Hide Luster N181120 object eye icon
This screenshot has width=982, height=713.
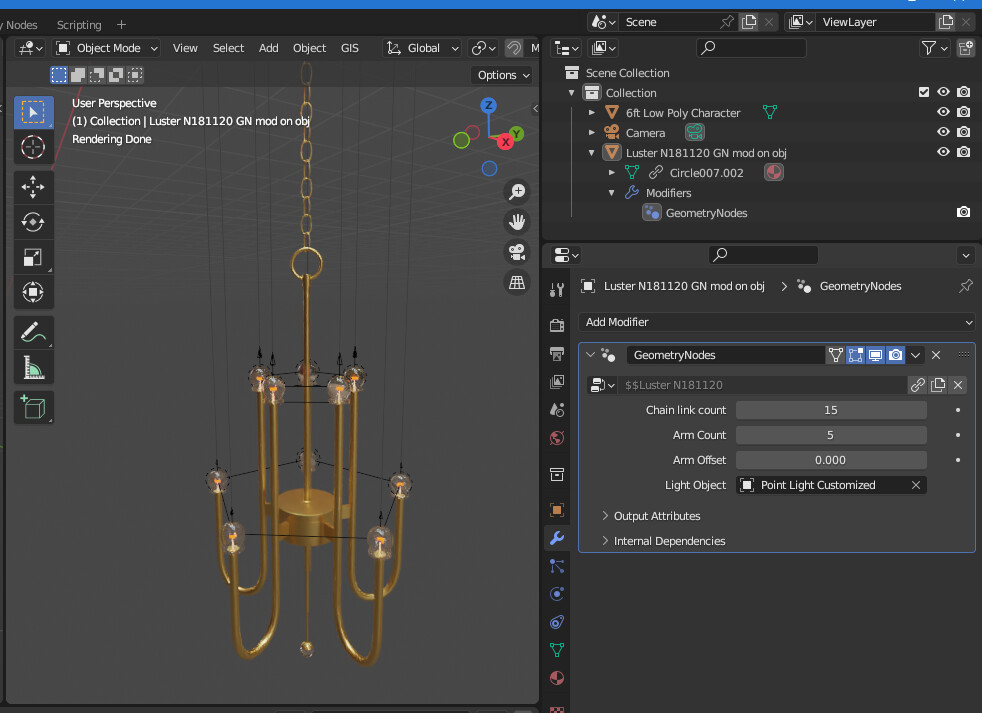tap(943, 152)
